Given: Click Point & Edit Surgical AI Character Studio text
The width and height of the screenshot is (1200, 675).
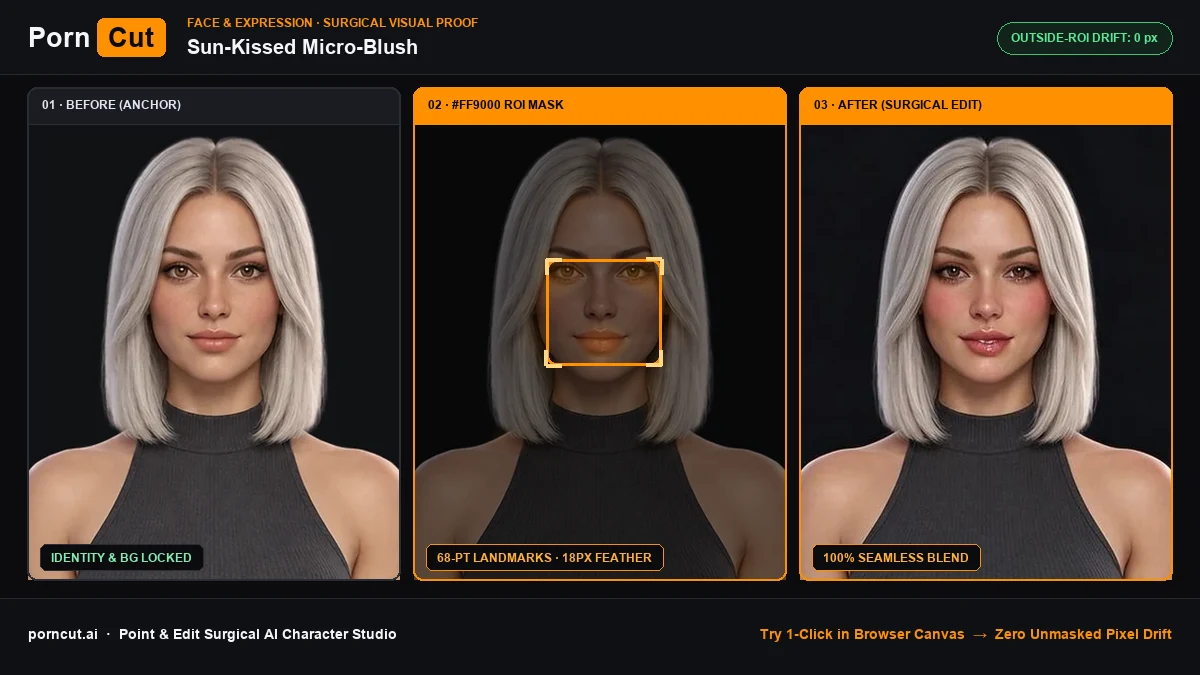Looking at the screenshot, I should (258, 634).
